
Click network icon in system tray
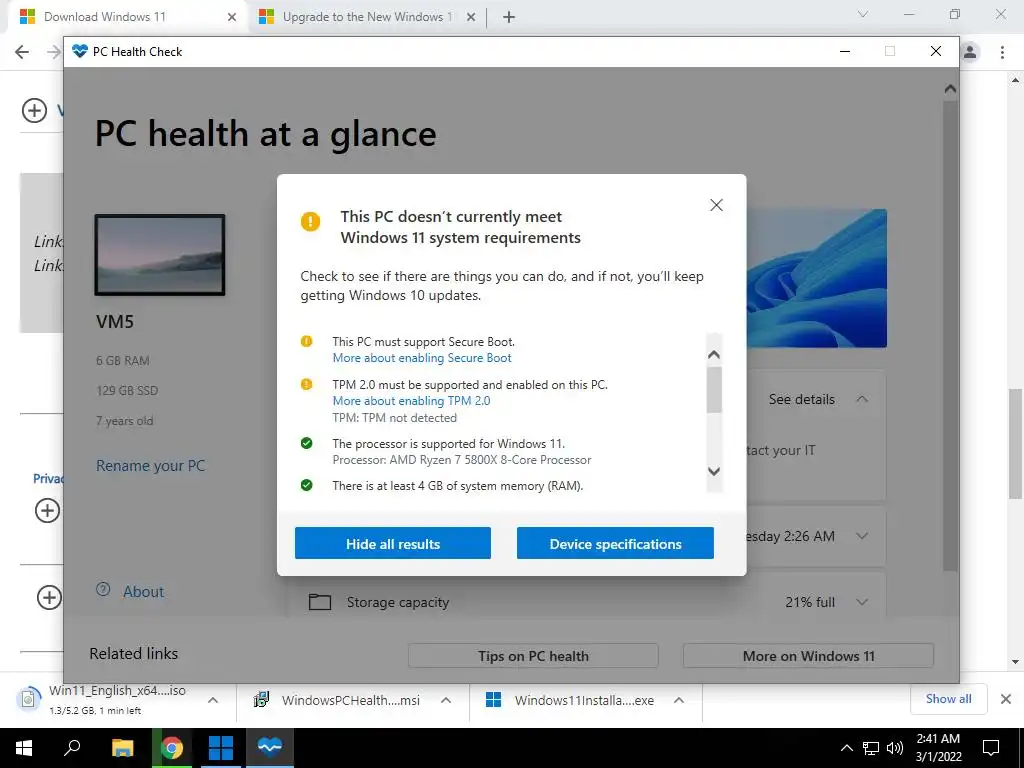coord(871,748)
